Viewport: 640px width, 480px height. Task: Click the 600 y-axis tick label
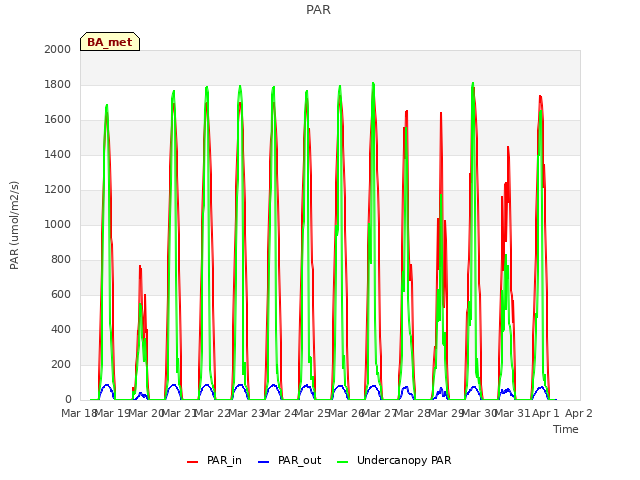click(61, 294)
